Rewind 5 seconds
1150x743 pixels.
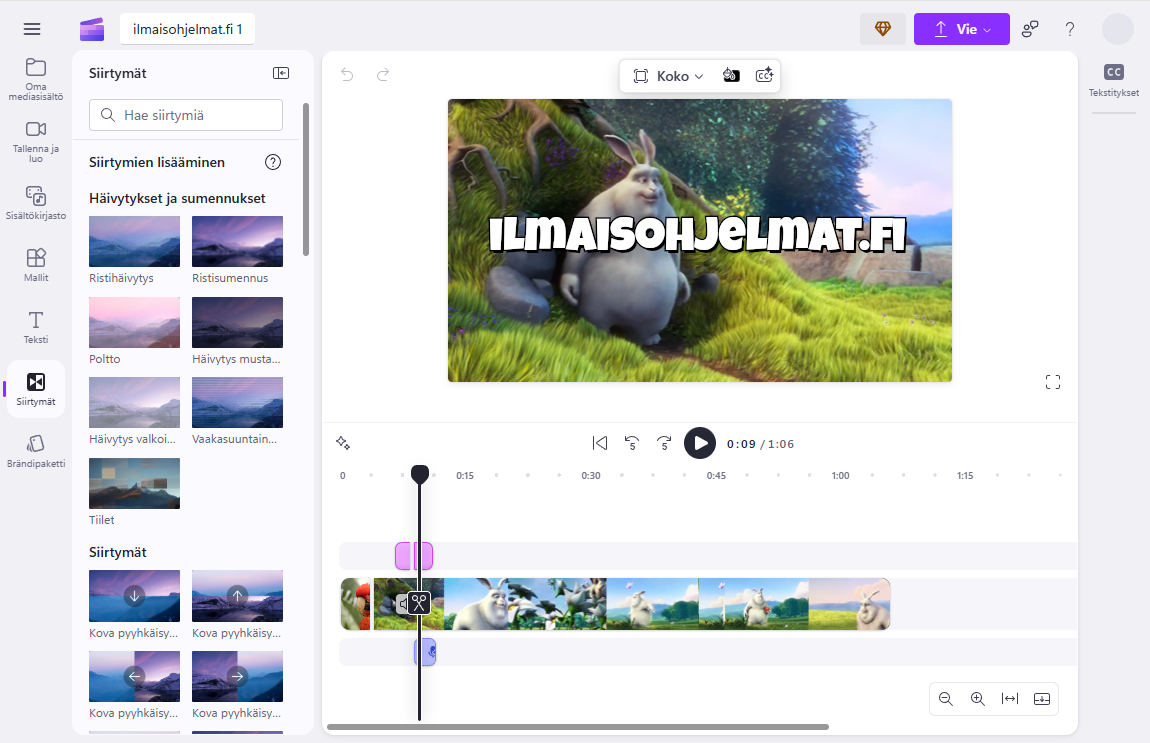click(x=631, y=443)
